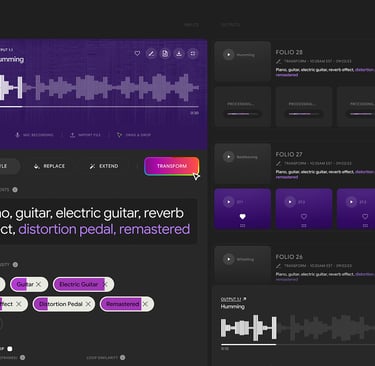Play the second purple output in Folio 27
Viewport: 375px width, 366px height.
coord(290,202)
